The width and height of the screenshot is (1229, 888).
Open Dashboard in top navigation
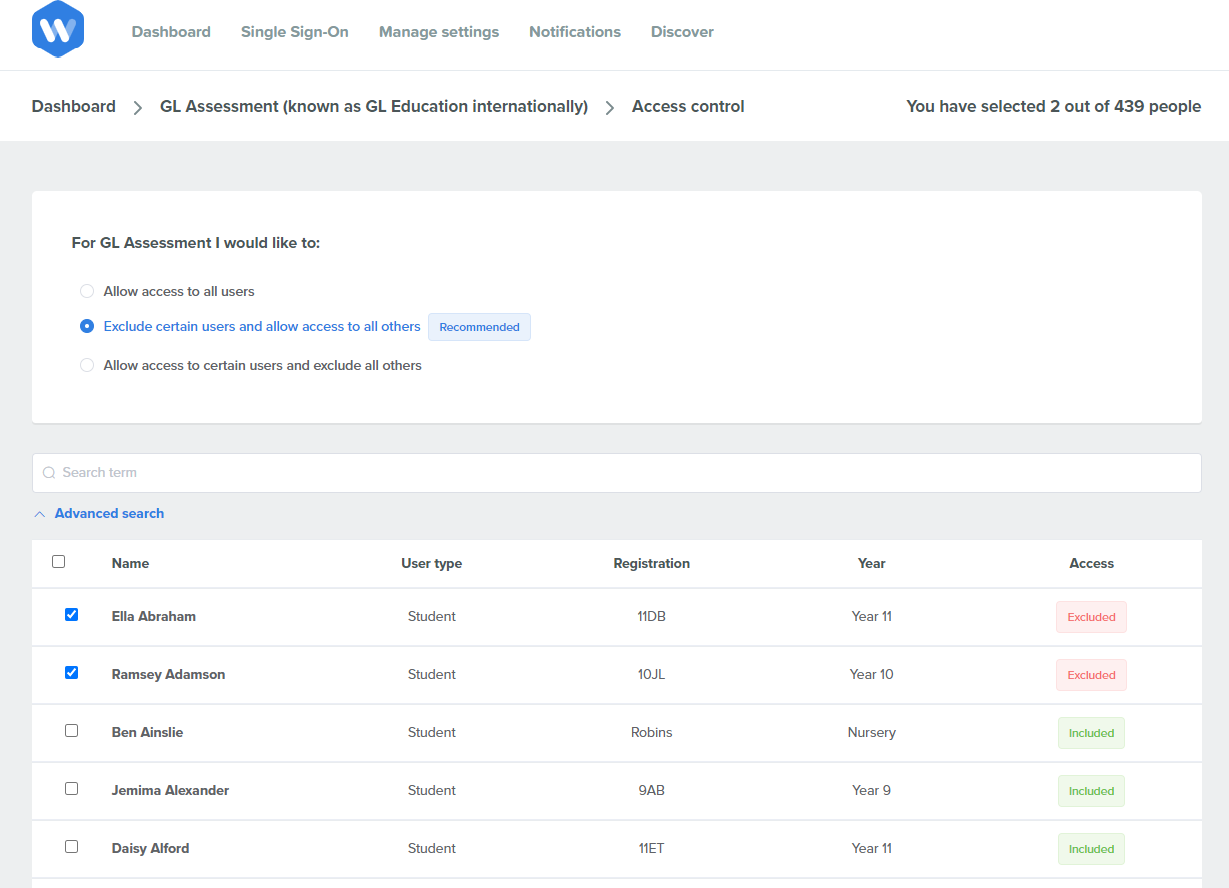coord(171,32)
